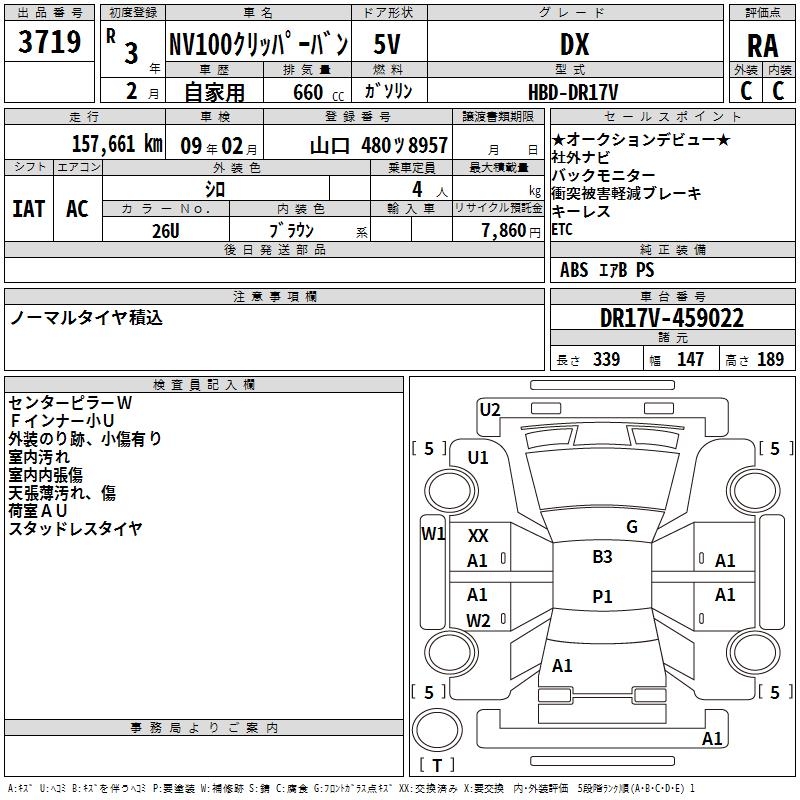Click the B3 mark on the car roof
The height and width of the screenshot is (800, 800).
coord(602,557)
